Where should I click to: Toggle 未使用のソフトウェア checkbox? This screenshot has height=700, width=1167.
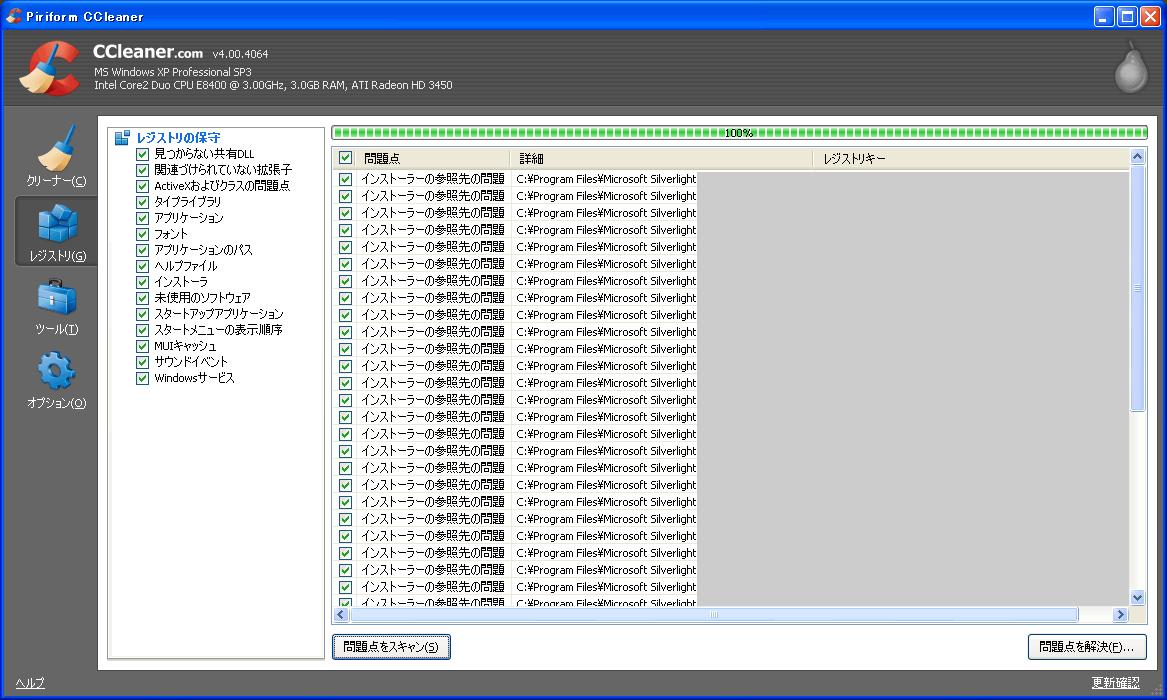coord(143,298)
